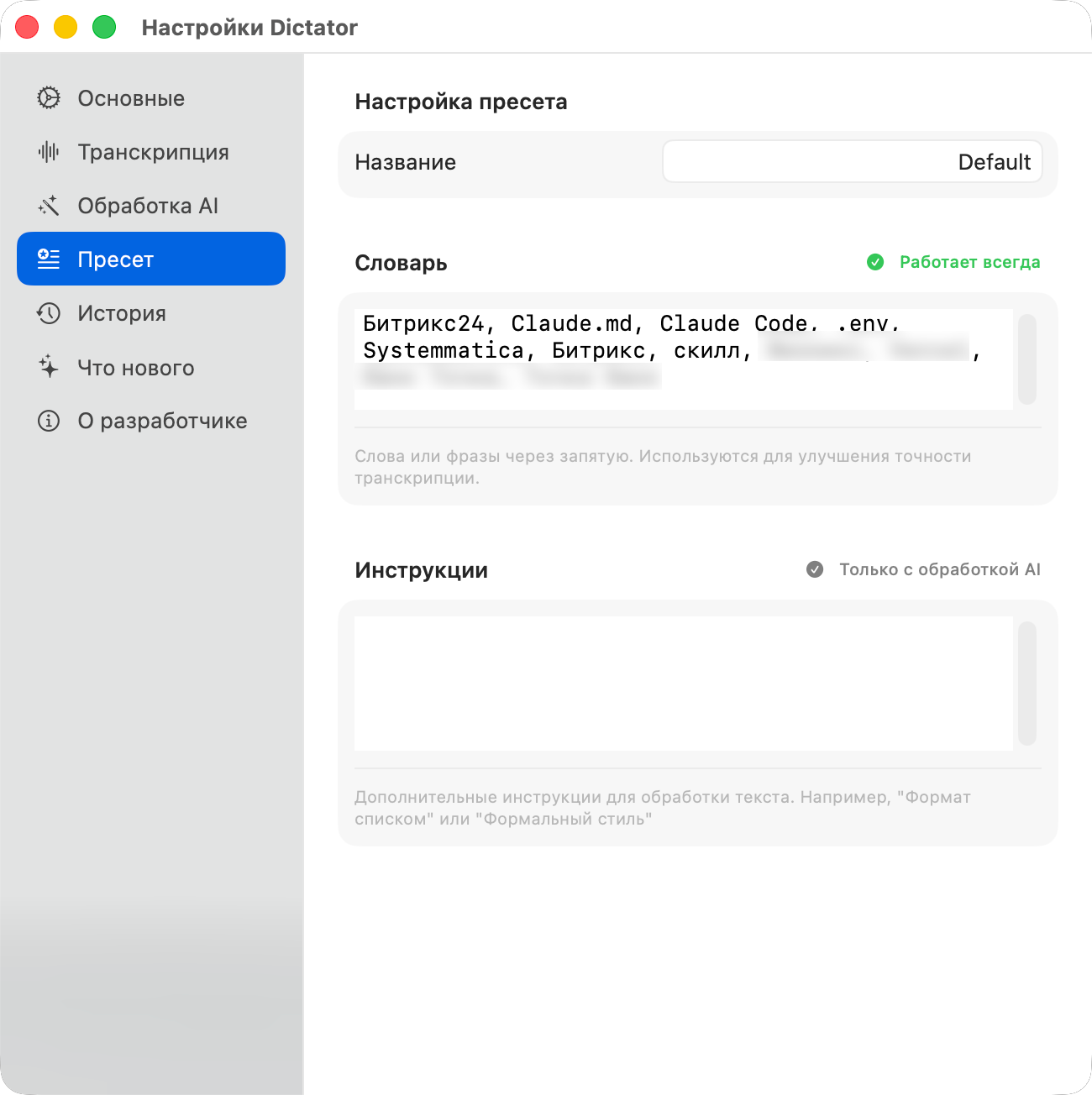1092x1095 pixels.
Task: Click the Словарь text area scrollbar
Action: pos(1026,359)
